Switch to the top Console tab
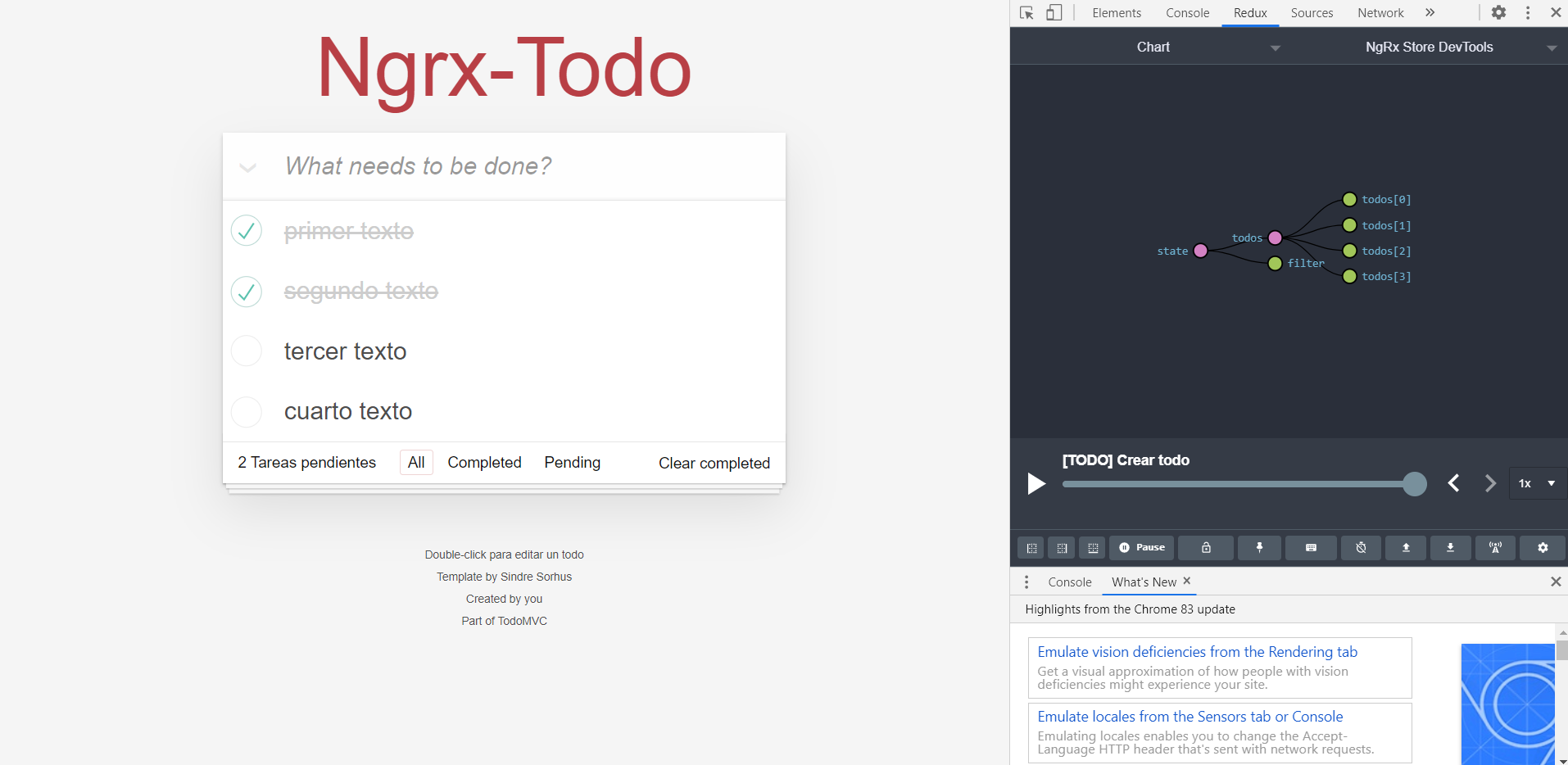This screenshot has height=765, width=1568. [1187, 13]
